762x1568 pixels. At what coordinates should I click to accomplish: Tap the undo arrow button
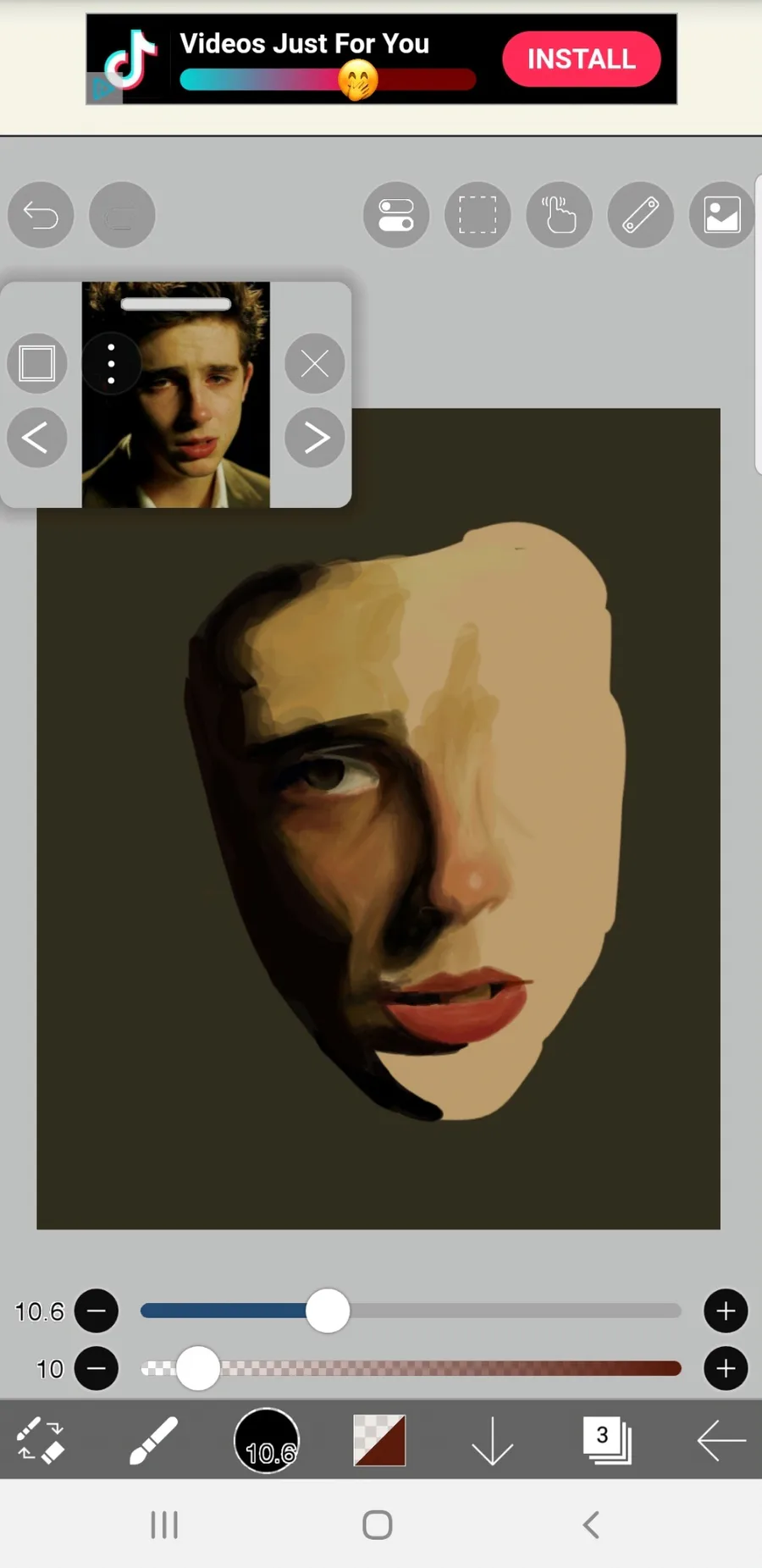[x=41, y=215]
